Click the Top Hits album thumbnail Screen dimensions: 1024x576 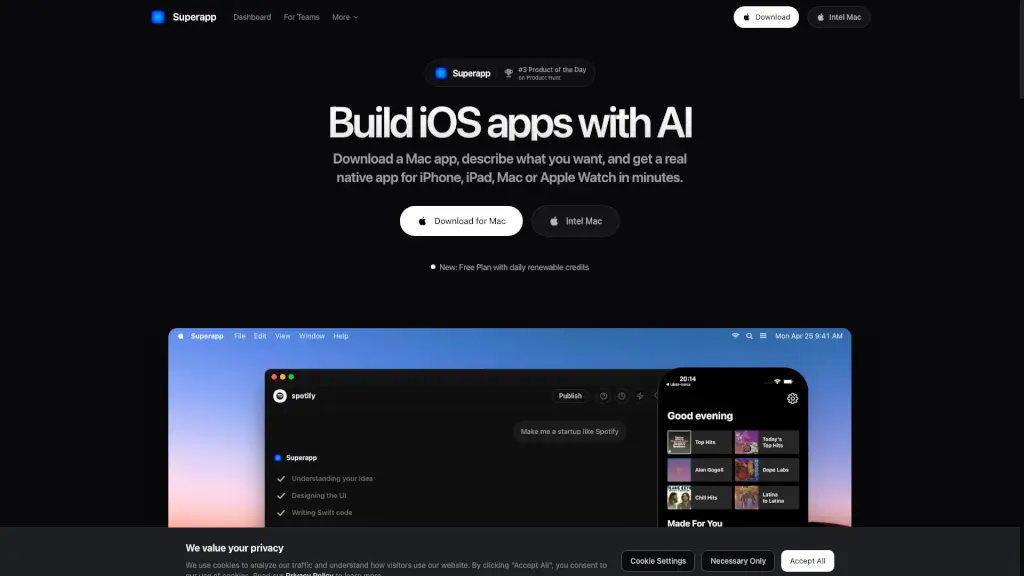pos(679,442)
